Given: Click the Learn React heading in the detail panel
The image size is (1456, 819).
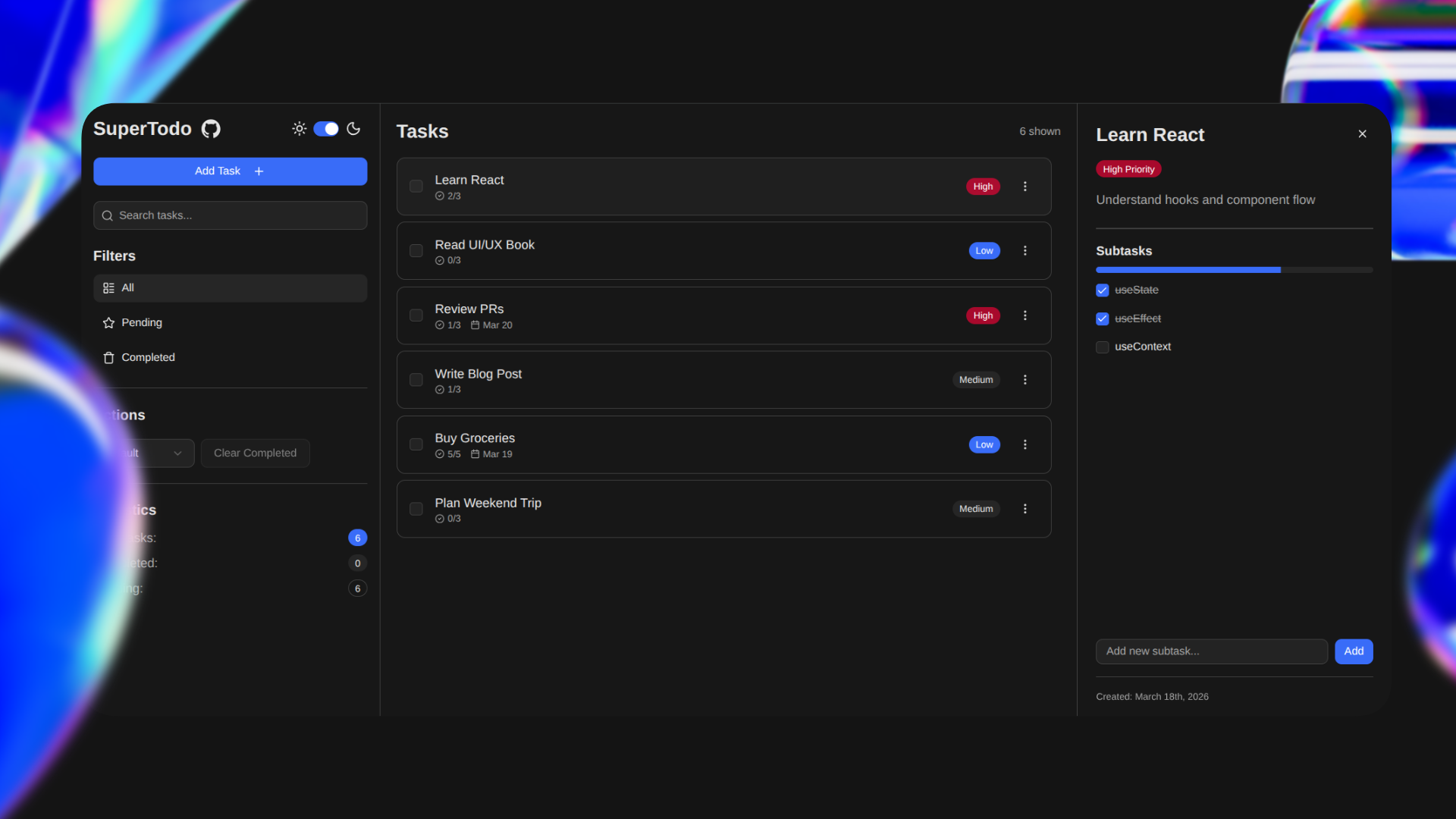Looking at the screenshot, I should 1150,135.
